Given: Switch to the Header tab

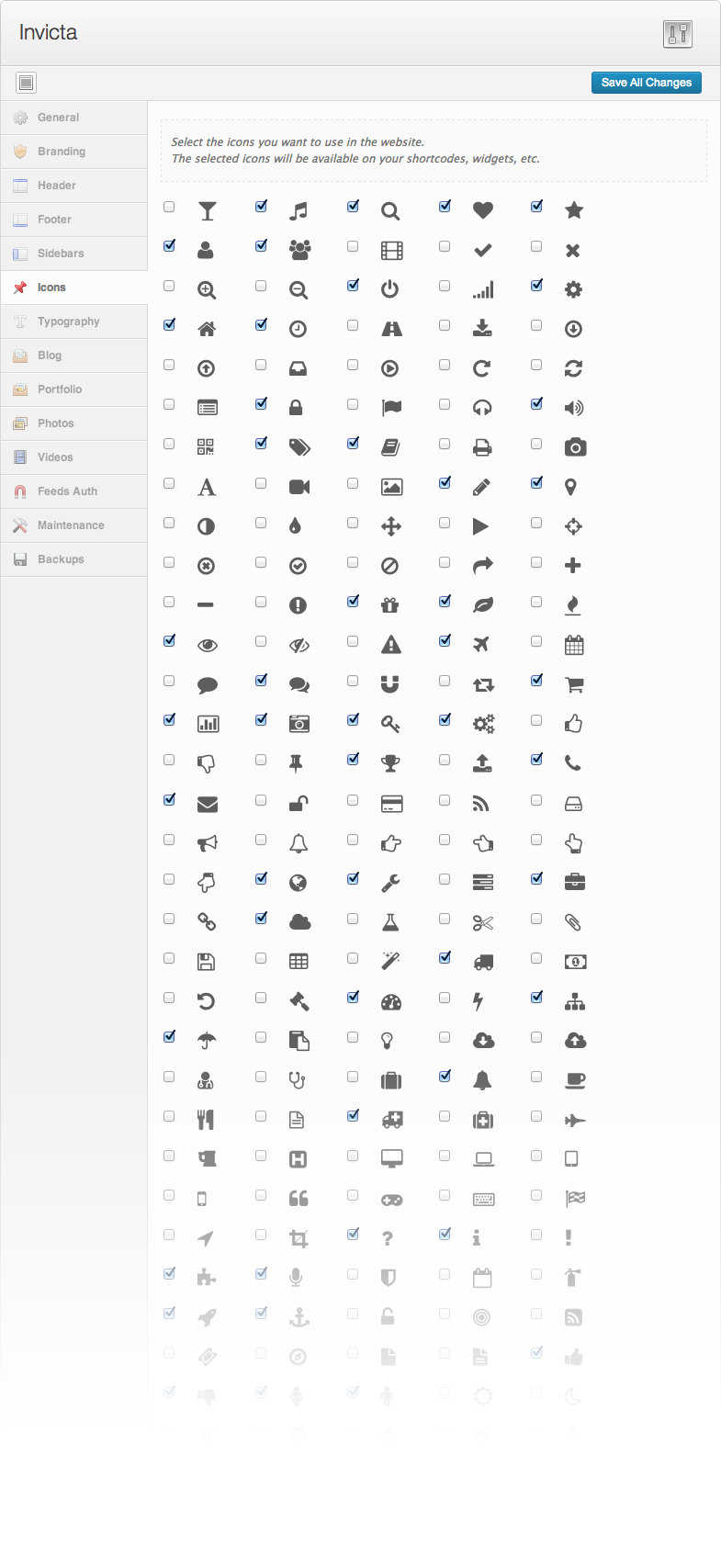Looking at the screenshot, I should click(x=73, y=186).
